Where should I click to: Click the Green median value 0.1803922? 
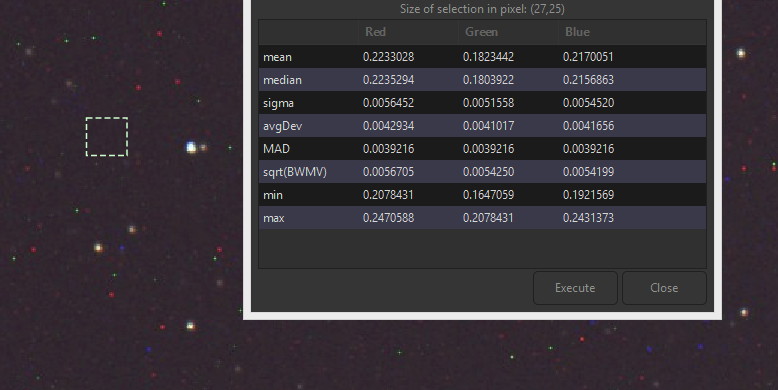pos(488,80)
